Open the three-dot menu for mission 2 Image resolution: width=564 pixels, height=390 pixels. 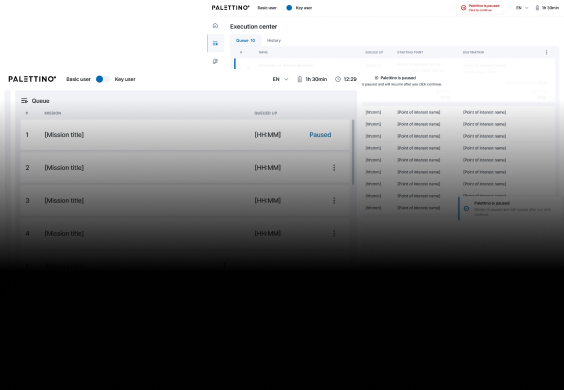[x=334, y=168]
